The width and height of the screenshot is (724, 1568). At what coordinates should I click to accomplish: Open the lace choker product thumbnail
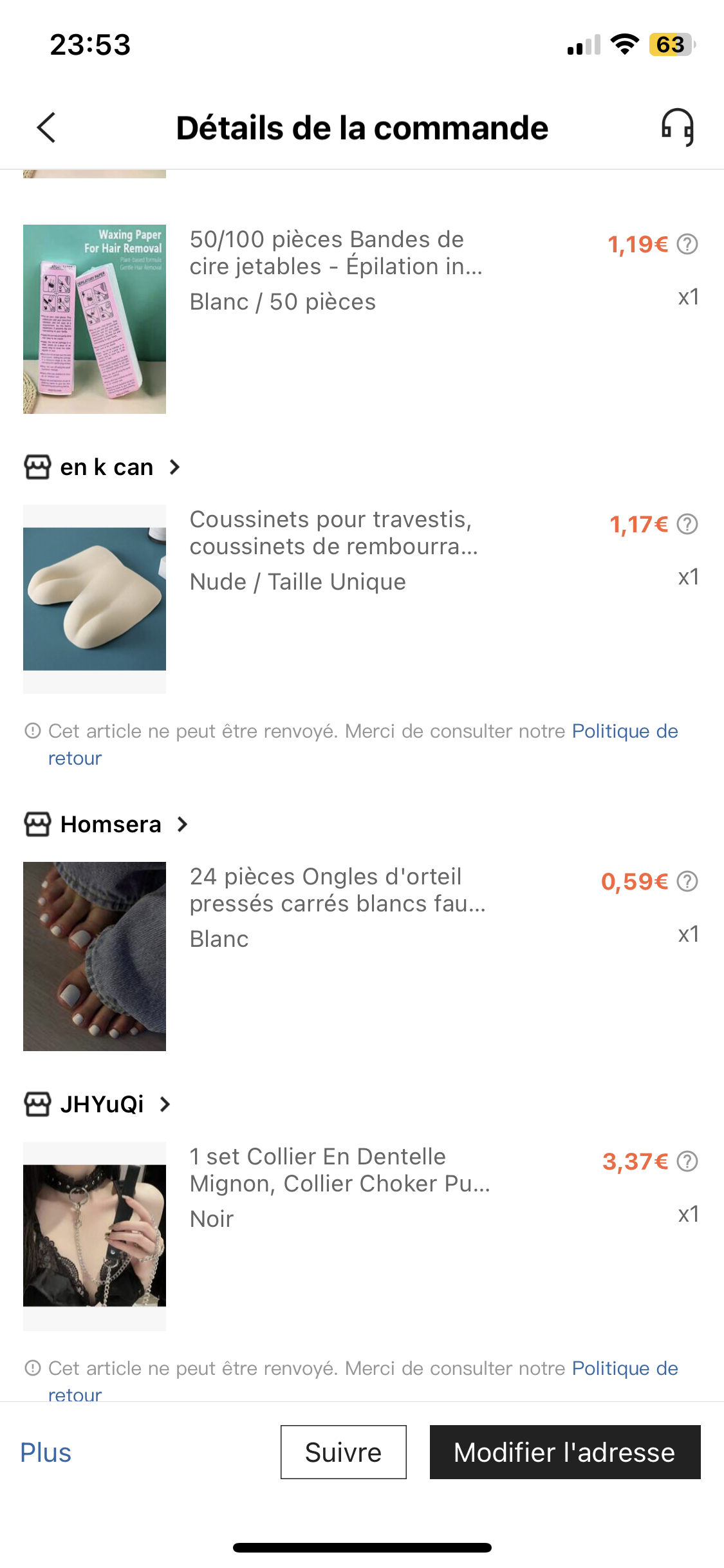(x=95, y=1236)
